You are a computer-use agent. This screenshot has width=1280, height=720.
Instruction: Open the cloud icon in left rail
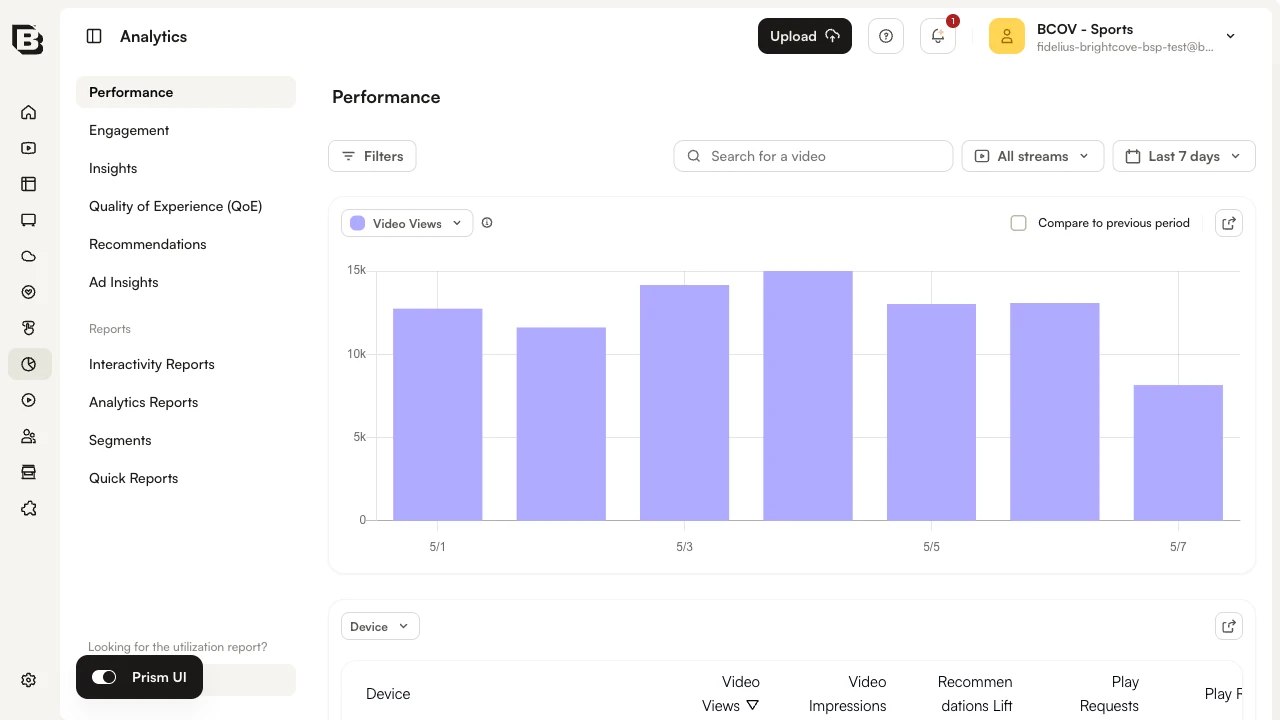pos(29,256)
